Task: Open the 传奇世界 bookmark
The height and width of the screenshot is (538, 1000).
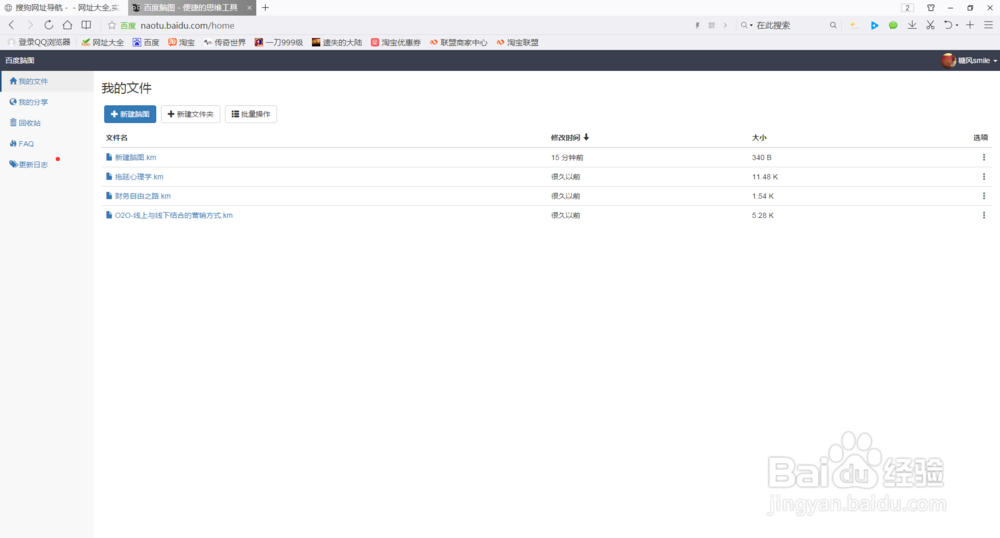Action: pyautogui.click(x=224, y=42)
